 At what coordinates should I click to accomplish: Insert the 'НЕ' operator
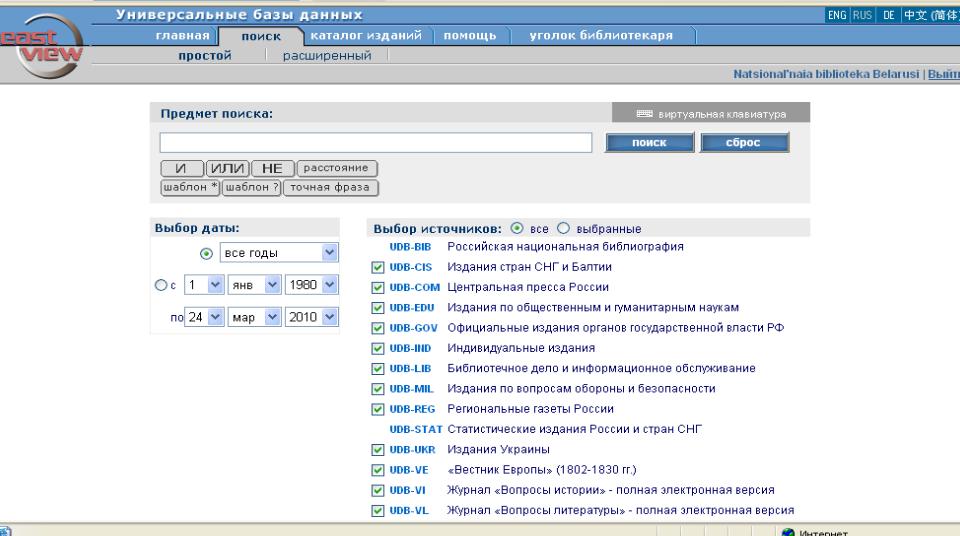click(272, 168)
